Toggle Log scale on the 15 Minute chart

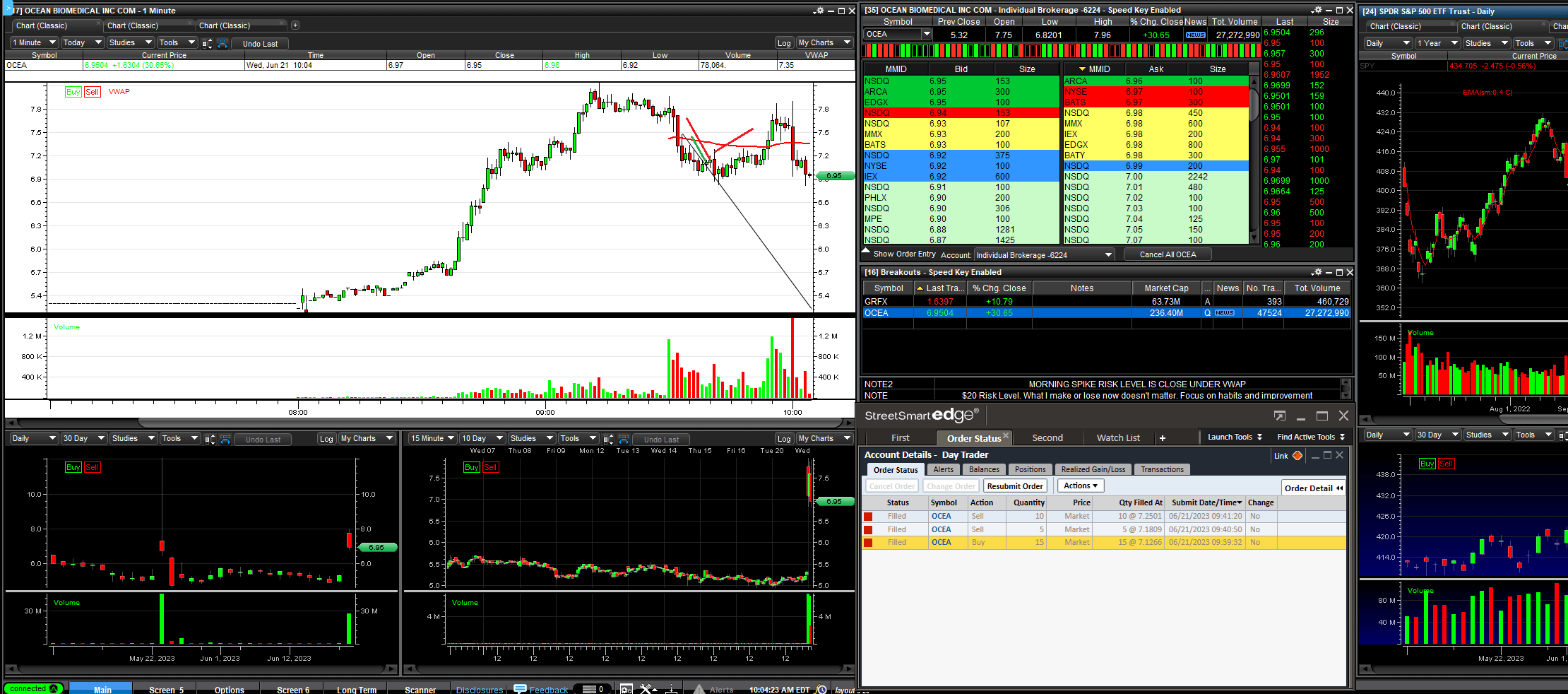pos(784,439)
